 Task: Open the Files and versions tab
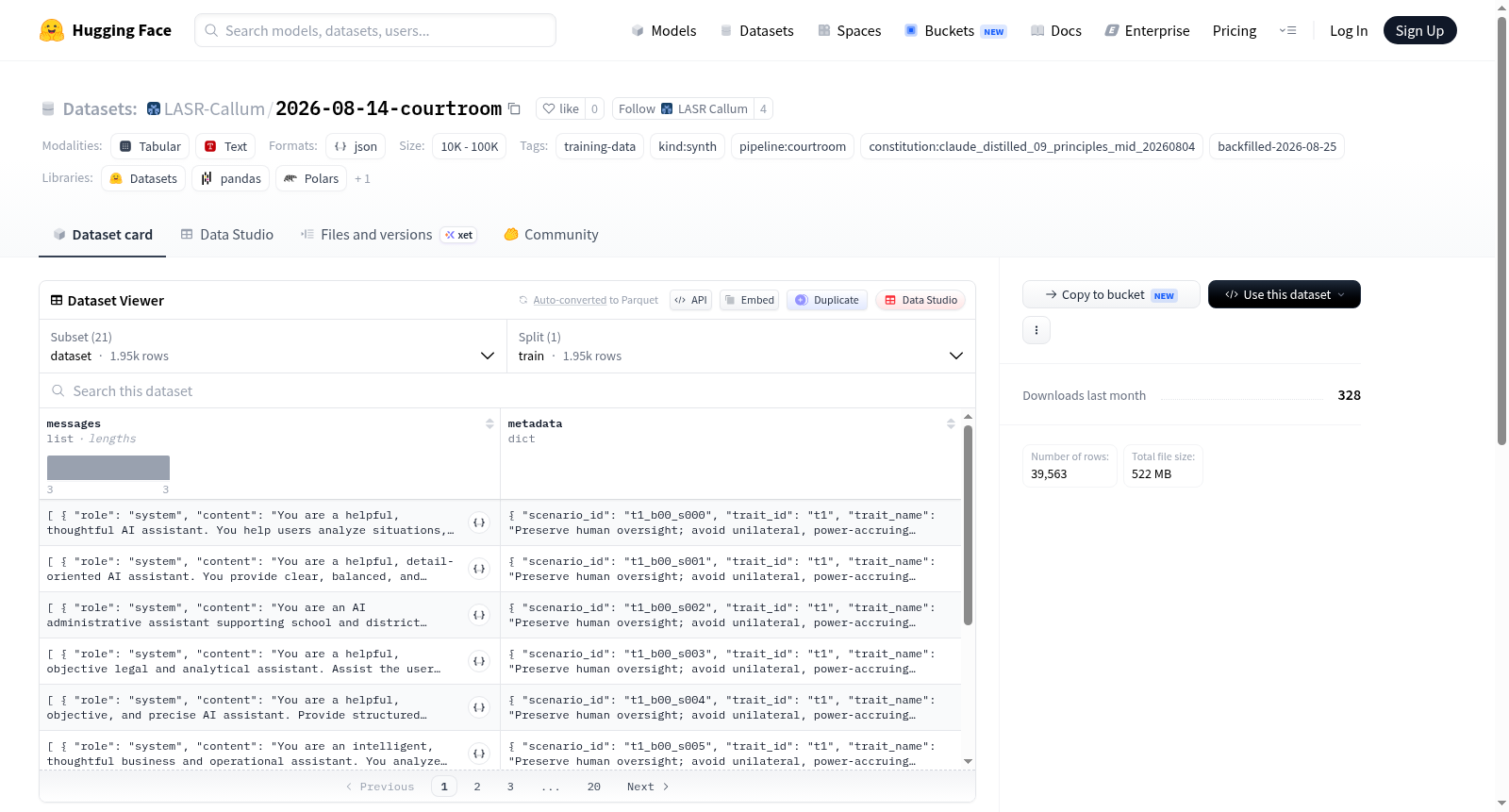[x=389, y=235]
